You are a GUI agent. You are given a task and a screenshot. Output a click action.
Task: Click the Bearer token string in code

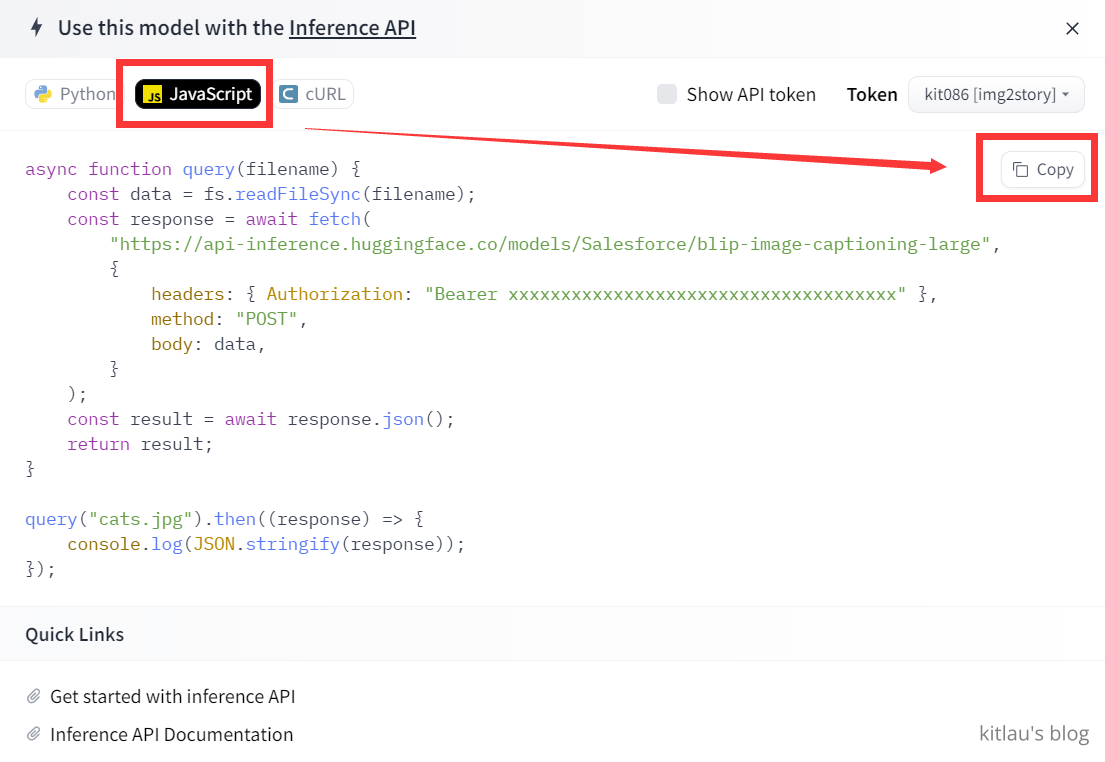666,294
